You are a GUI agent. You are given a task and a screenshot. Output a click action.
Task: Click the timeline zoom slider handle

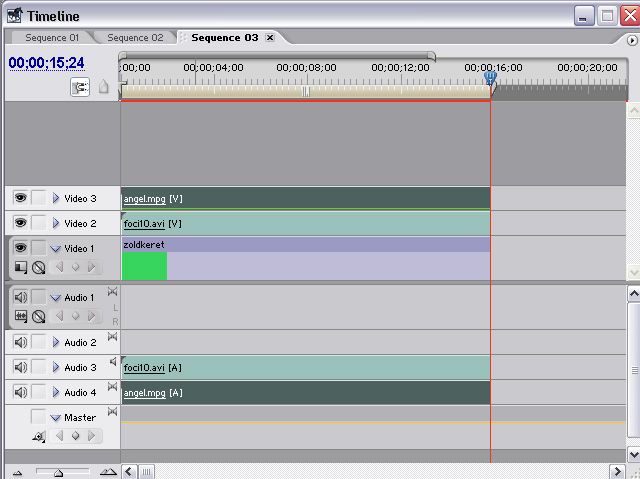(58, 472)
